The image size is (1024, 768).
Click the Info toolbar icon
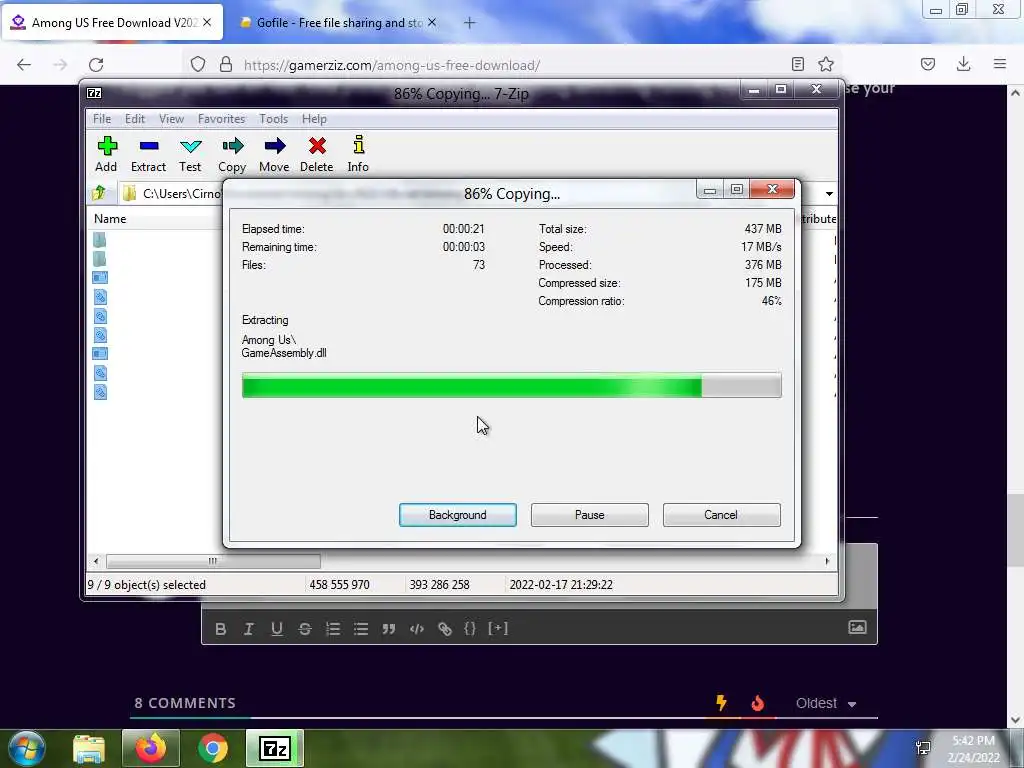[x=358, y=153]
